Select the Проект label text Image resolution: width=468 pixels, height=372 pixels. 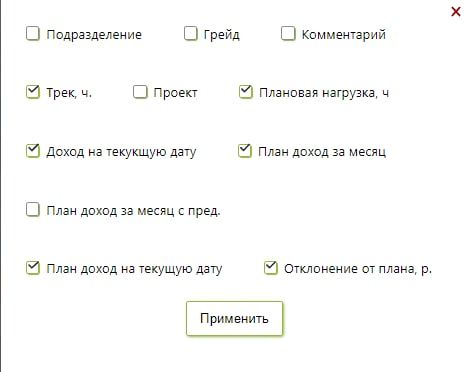[x=175, y=93]
